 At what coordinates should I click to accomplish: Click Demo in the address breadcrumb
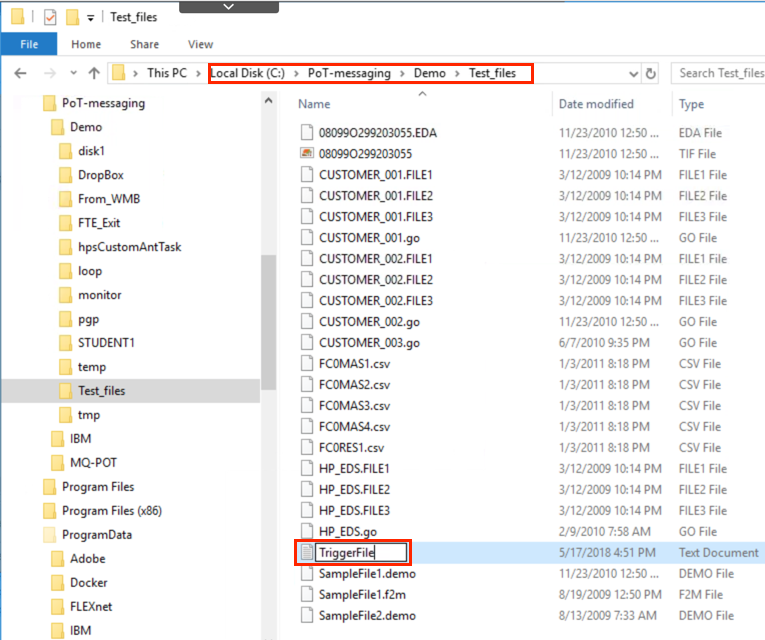pos(430,73)
